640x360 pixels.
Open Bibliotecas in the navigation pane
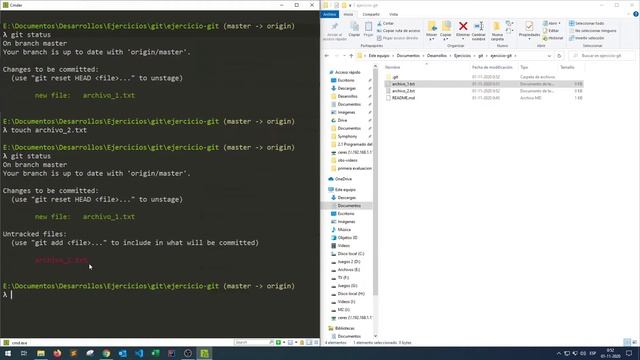344,328
